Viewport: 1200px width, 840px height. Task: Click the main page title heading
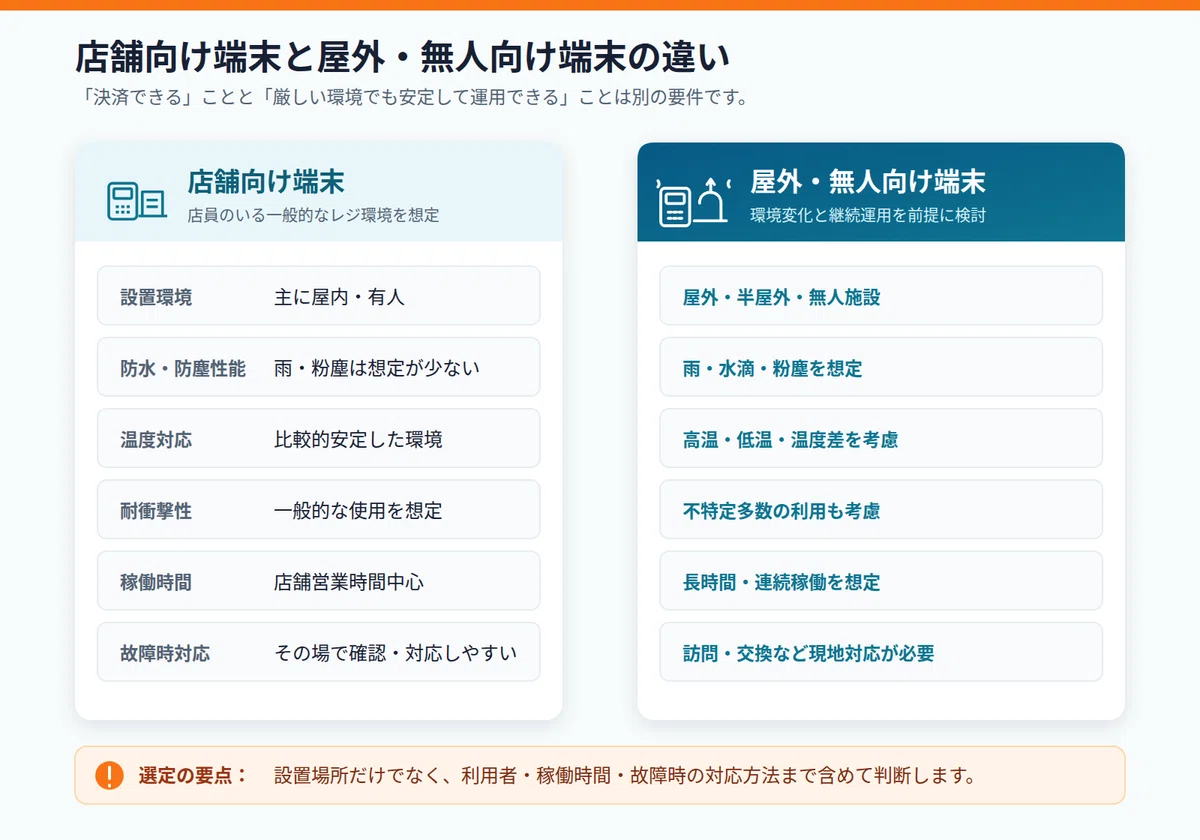402,58
